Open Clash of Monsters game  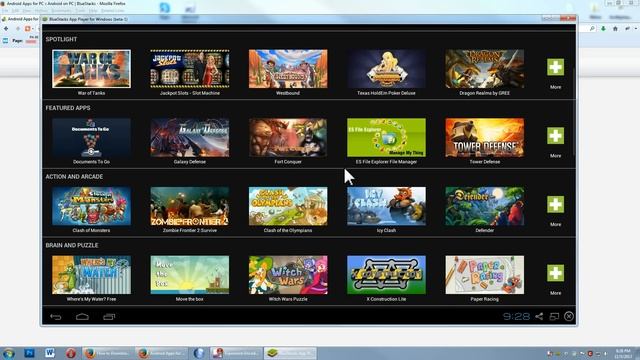91,206
